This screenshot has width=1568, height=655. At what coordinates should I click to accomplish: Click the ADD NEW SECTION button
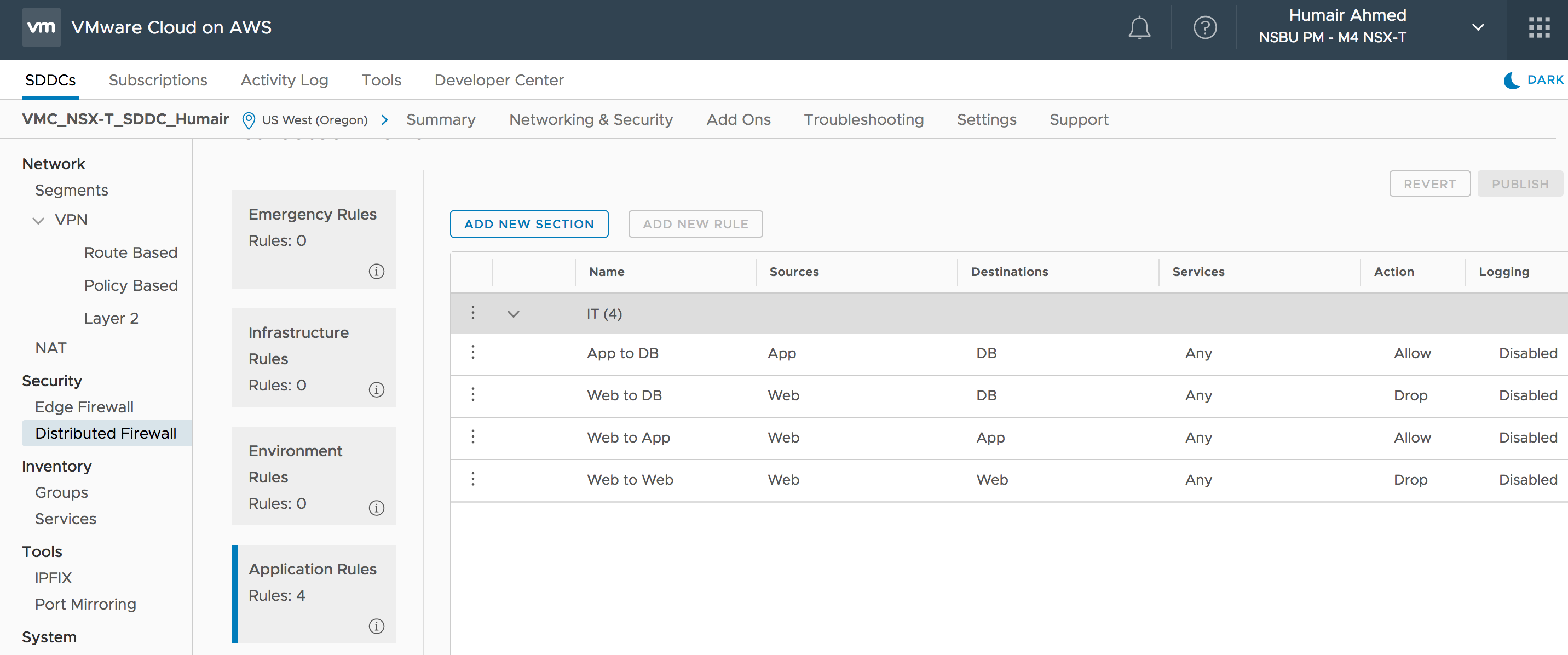click(x=528, y=224)
